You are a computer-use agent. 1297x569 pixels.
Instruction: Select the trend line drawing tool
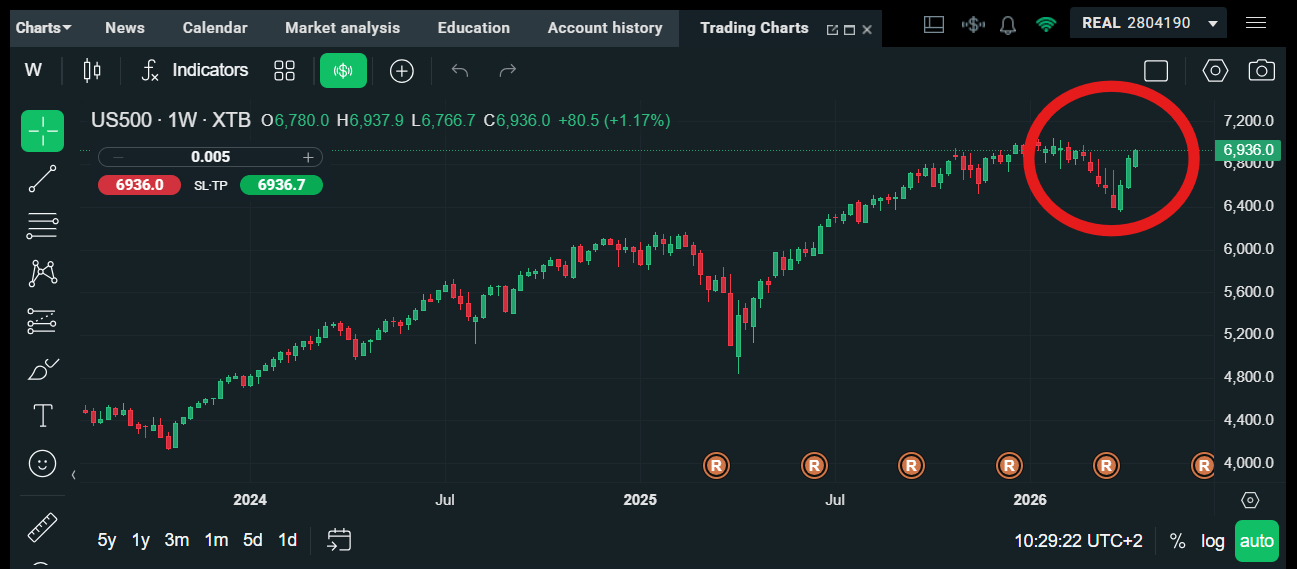point(42,179)
